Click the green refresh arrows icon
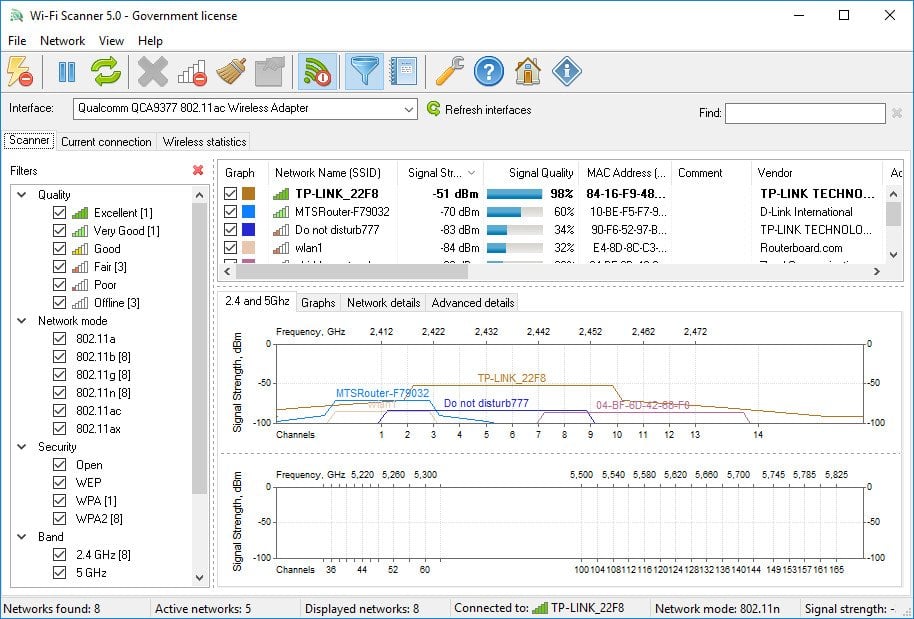This screenshot has height=619, width=914. tap(106, 72)
